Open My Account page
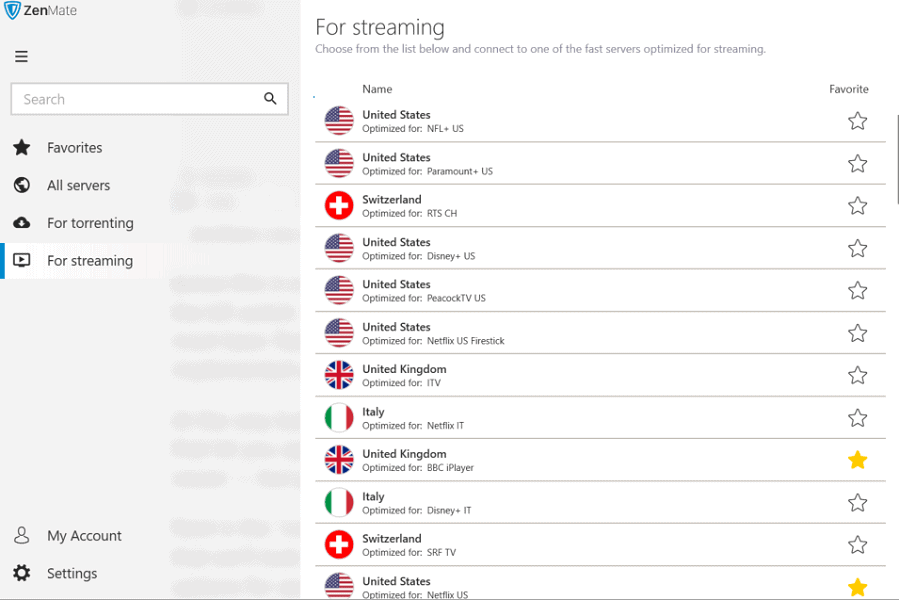The width and height of the screenshot is (899, 600). click(84, 536)
